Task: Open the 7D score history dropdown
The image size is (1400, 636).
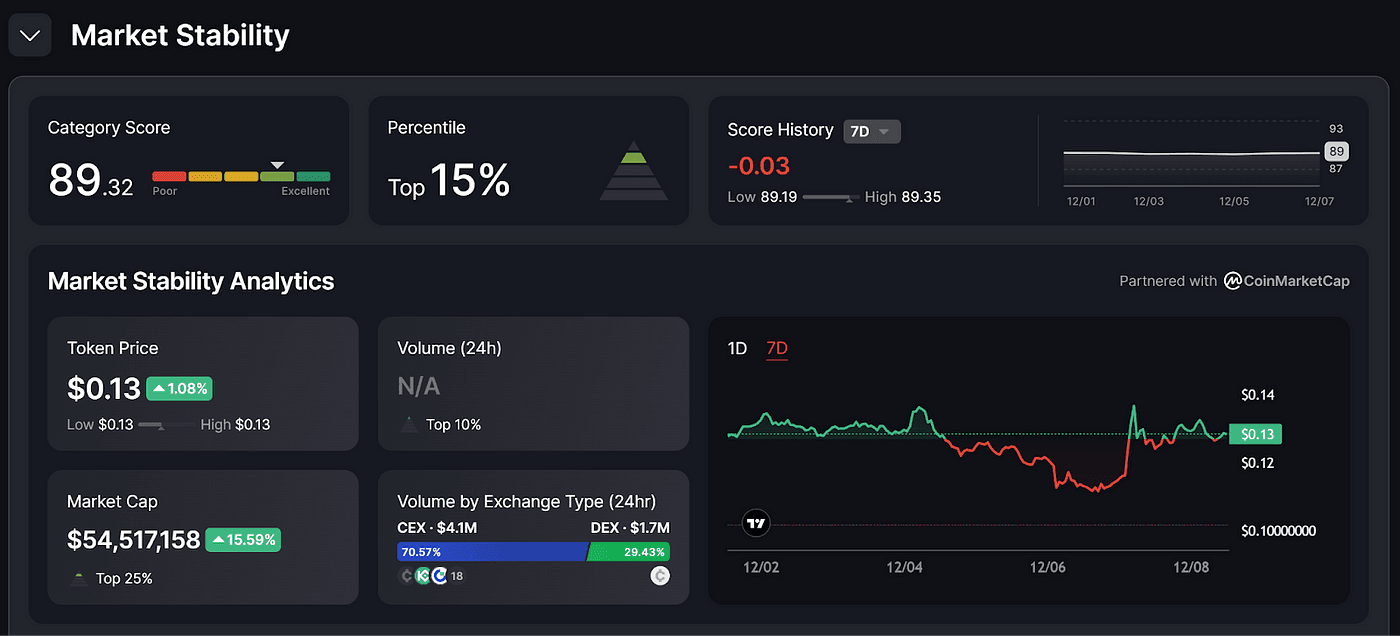Action: (x=872, y=131)
